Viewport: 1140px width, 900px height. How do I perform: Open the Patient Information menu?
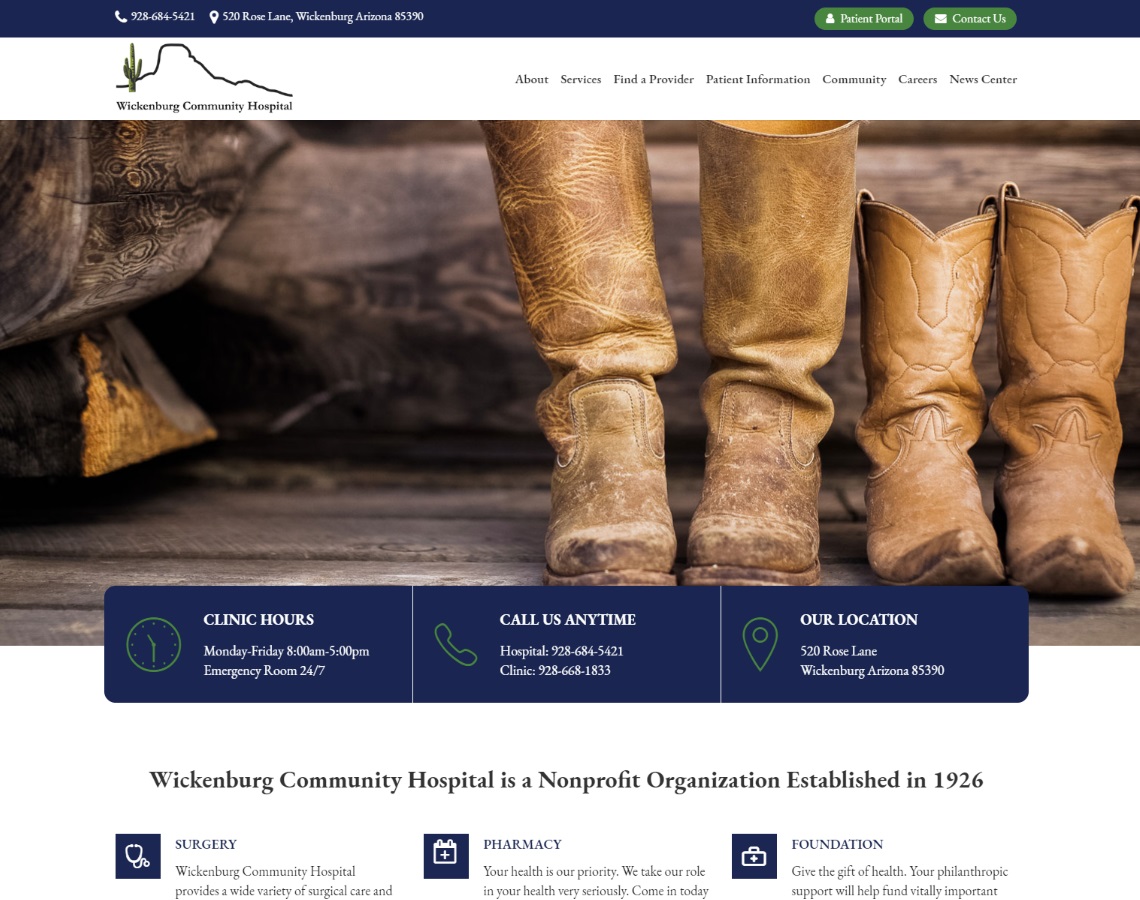[758, 79]
